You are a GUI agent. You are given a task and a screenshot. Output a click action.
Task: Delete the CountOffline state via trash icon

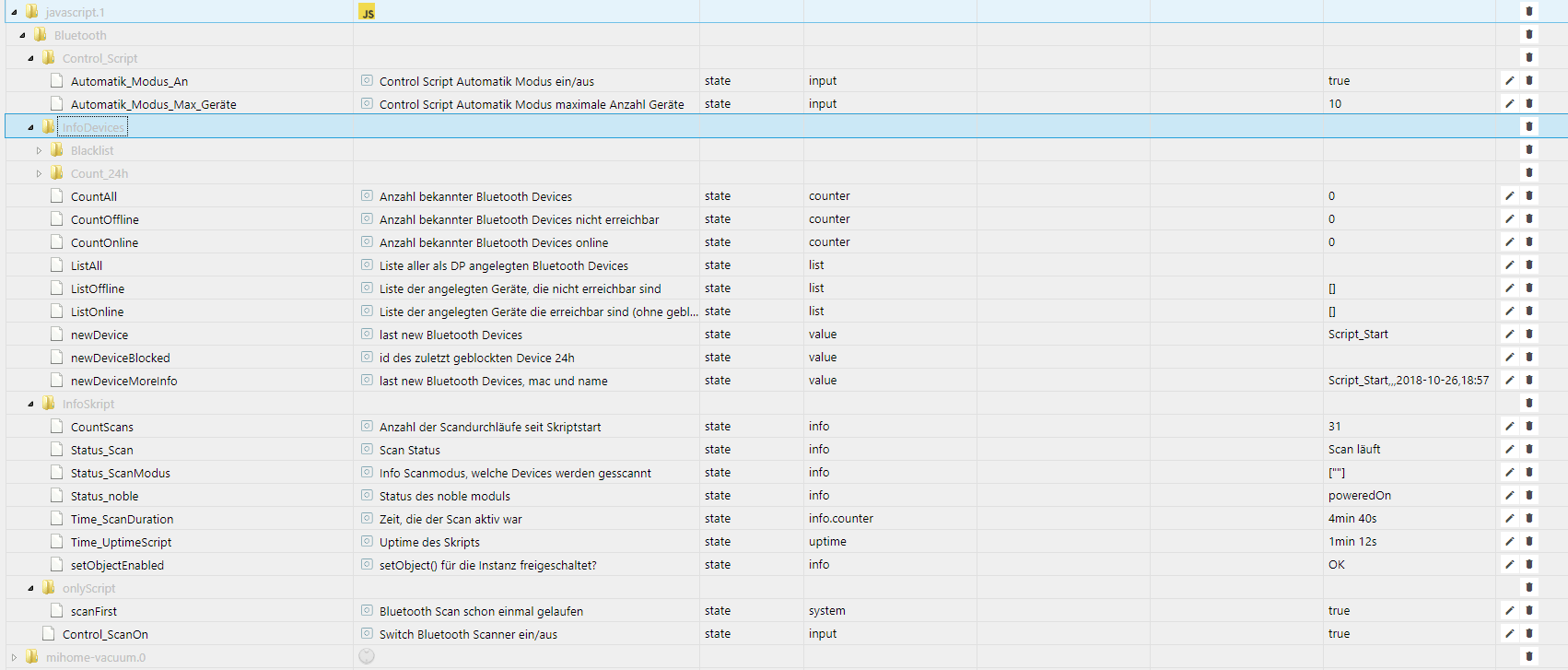pyautogui.click(x=1529, y=219)
